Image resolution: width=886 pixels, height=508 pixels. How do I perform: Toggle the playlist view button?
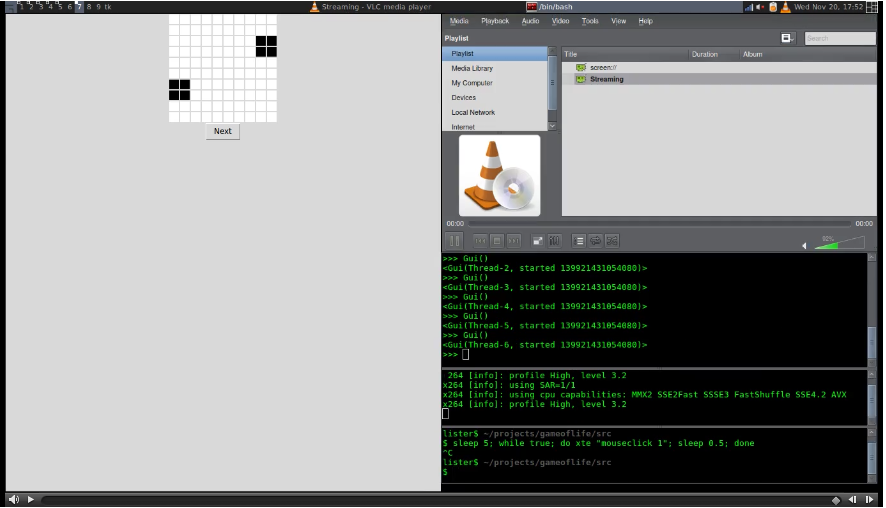pos(579,241)
